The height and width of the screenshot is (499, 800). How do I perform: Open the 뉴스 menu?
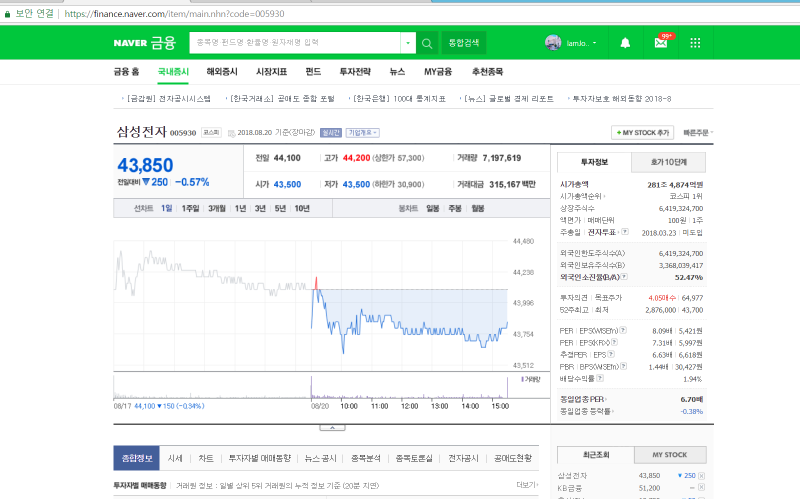click(397, 71)
